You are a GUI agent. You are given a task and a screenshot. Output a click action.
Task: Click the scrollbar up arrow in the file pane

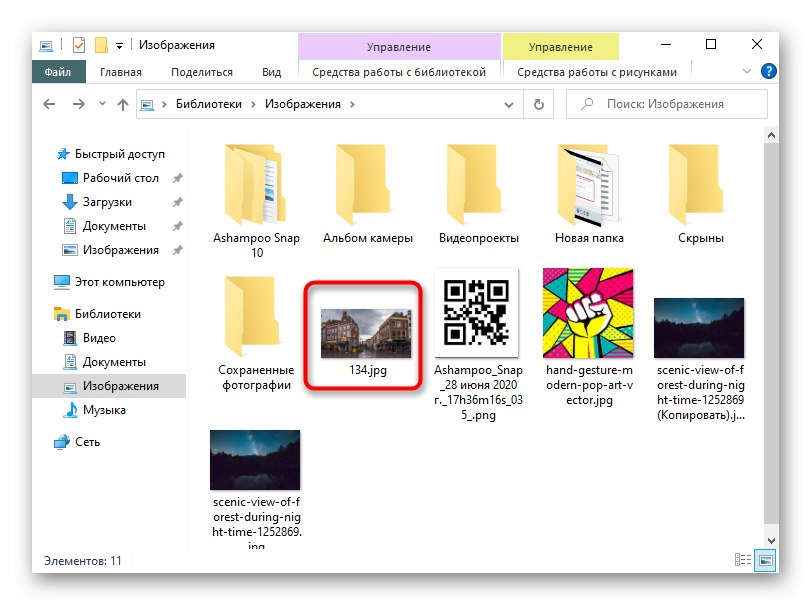point(771,135)
